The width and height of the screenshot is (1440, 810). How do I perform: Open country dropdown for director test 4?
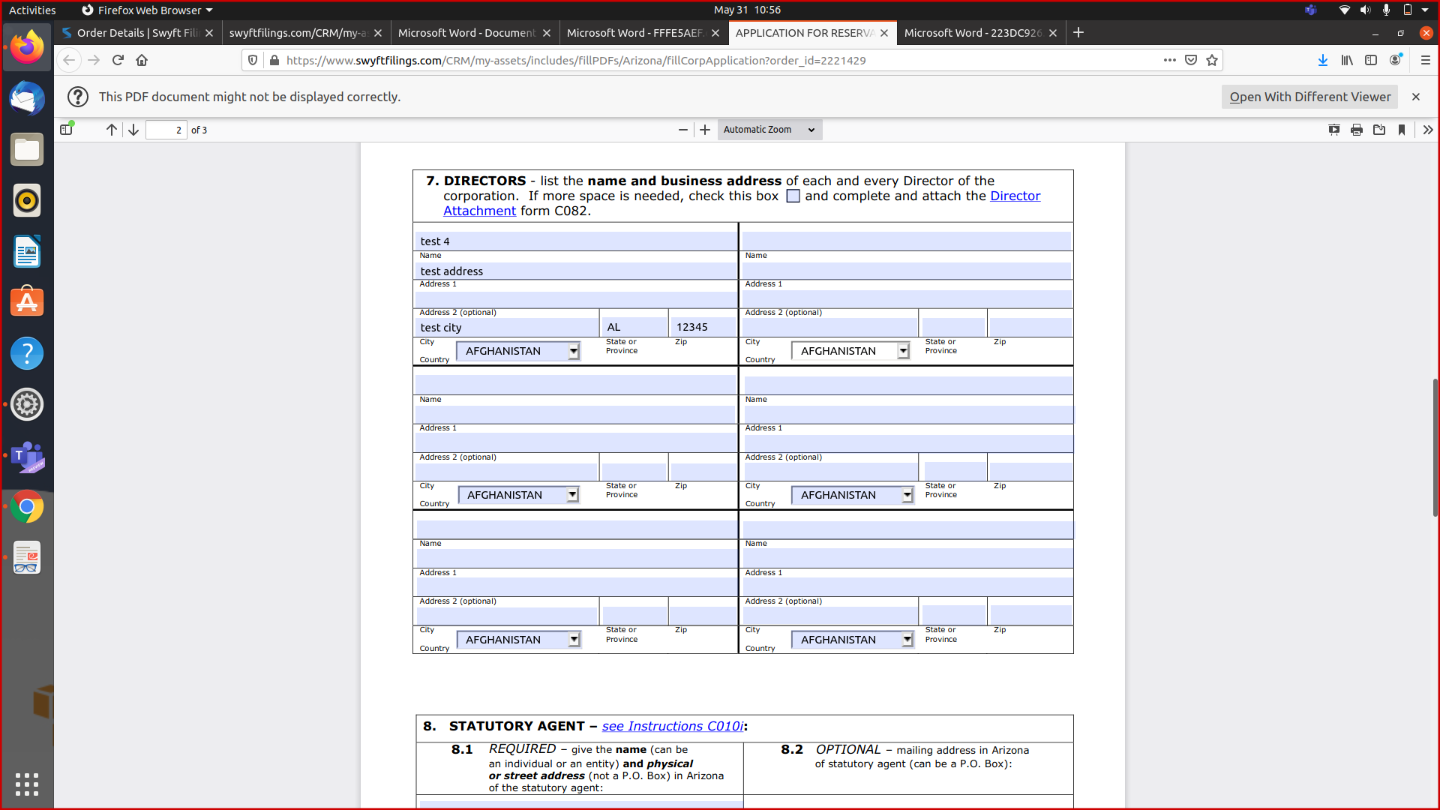click(x=518, y=351)
